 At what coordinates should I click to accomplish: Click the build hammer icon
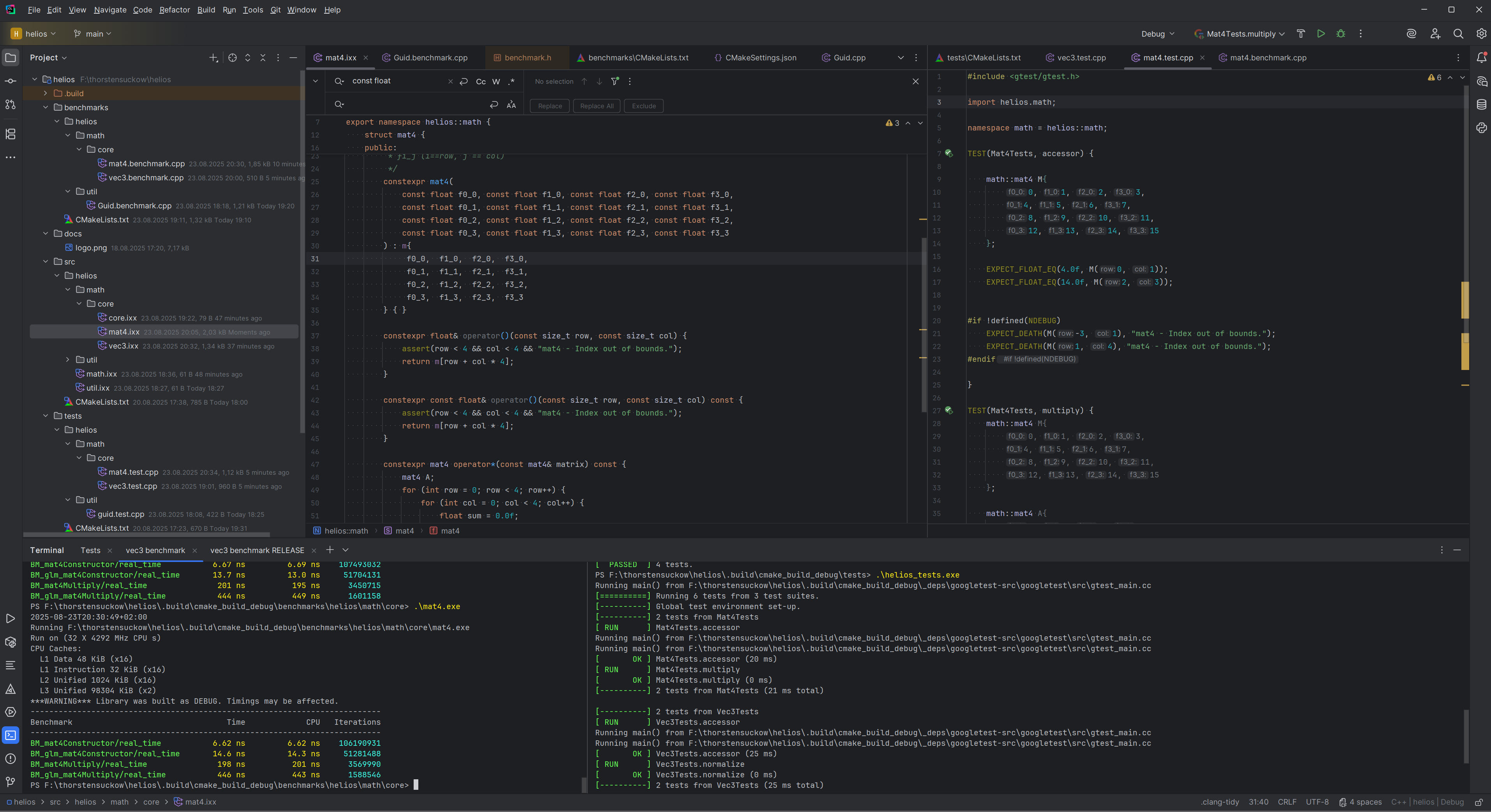click(1301, 33)
